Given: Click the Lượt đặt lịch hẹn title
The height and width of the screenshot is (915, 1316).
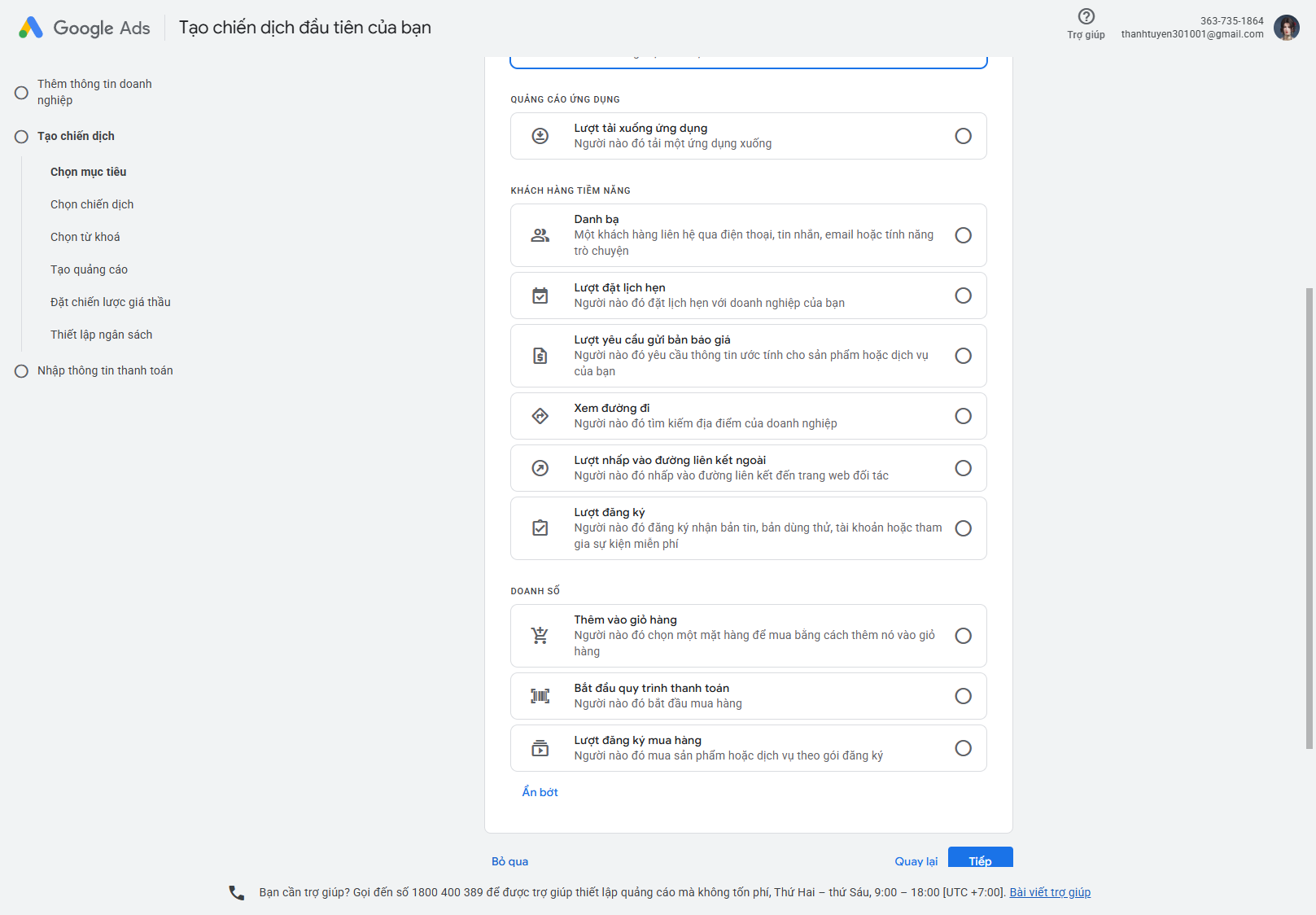Looking at the screenshot, I should (x=619, y=287).
